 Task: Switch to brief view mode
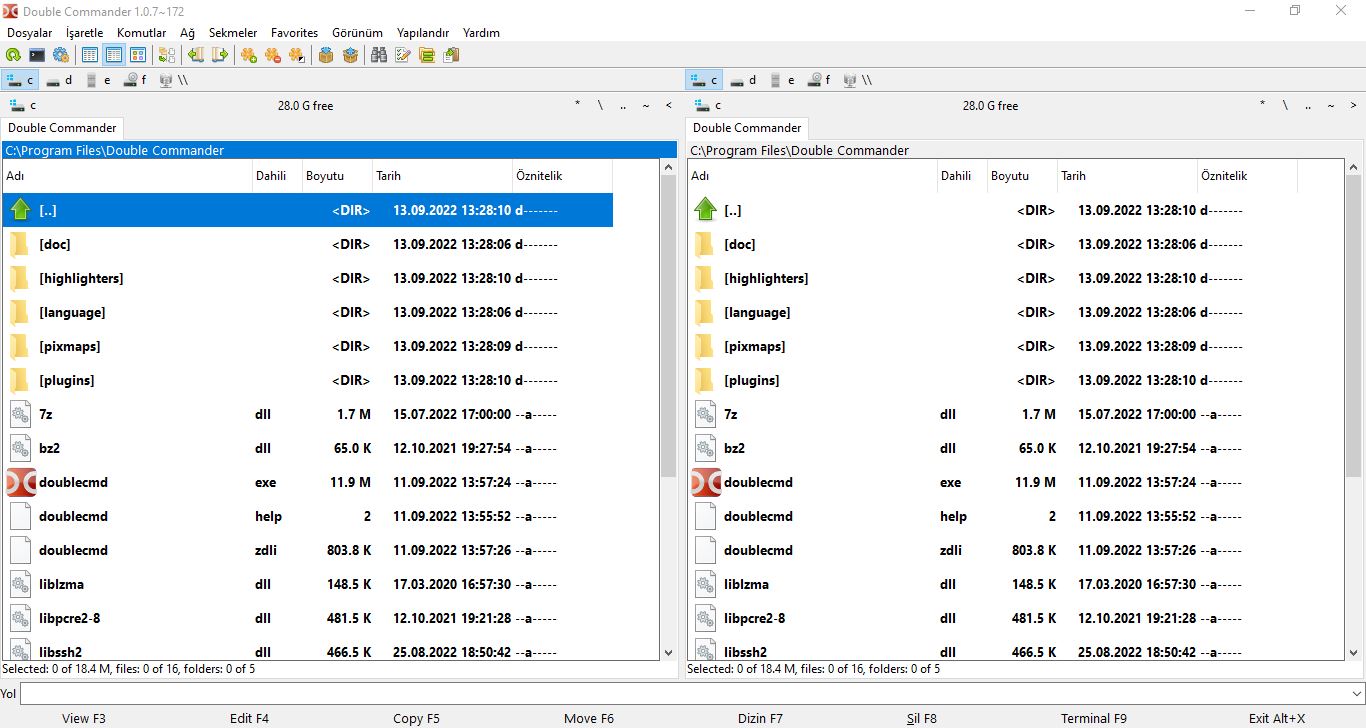click(90, 55)
